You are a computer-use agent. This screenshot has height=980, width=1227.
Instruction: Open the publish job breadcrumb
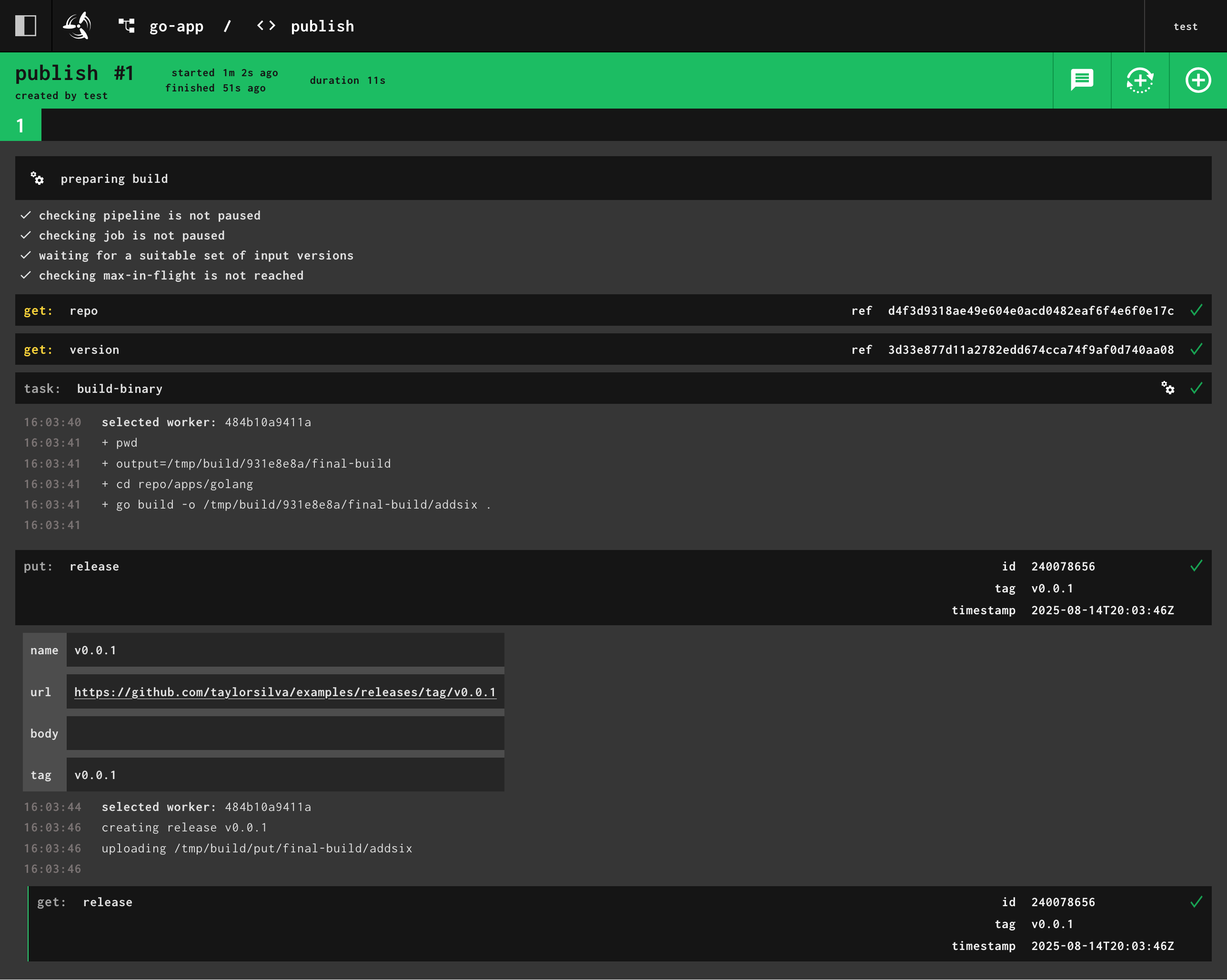coord(322,26)
